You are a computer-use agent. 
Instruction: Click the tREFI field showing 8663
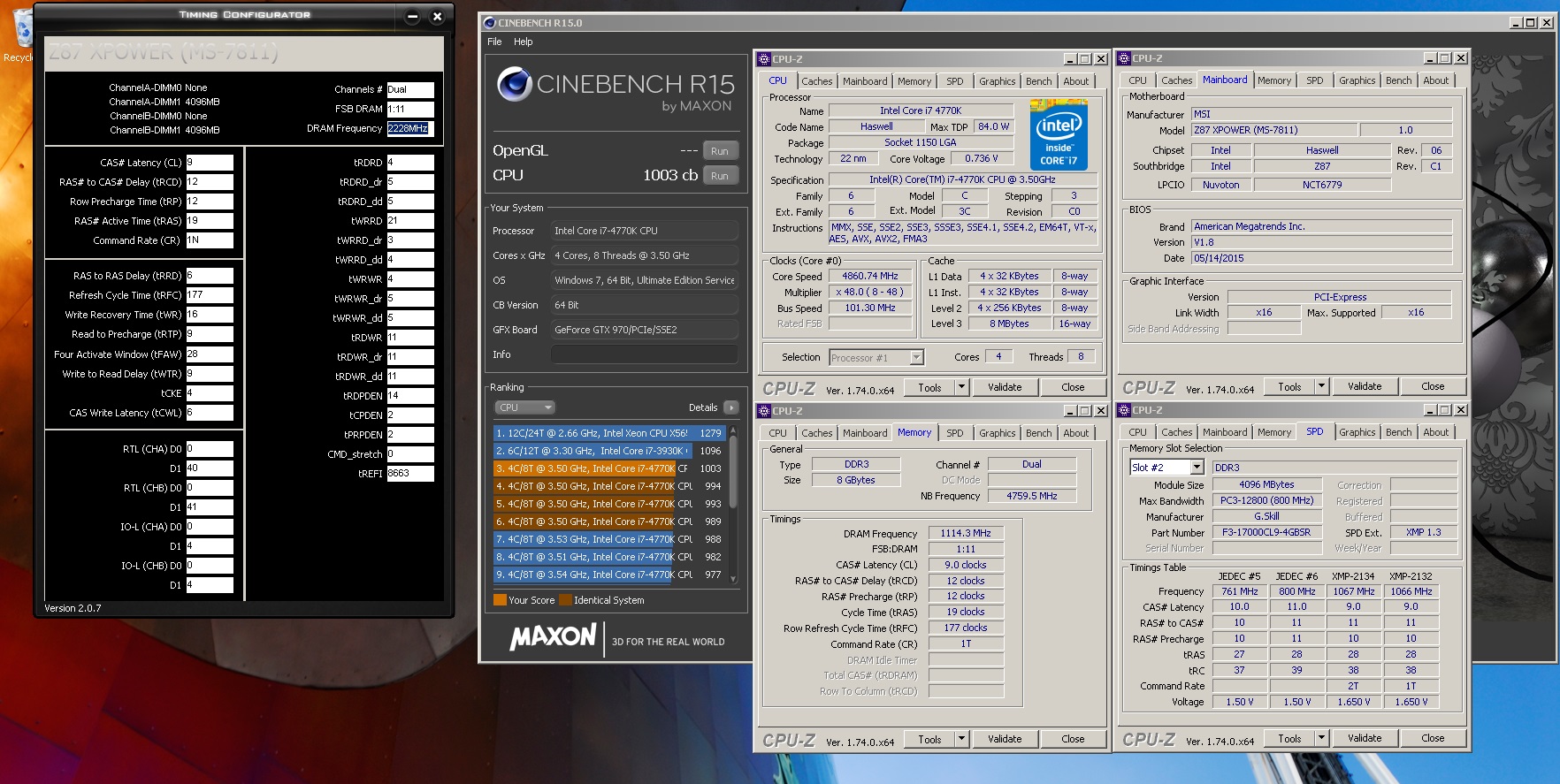(410, 473)
